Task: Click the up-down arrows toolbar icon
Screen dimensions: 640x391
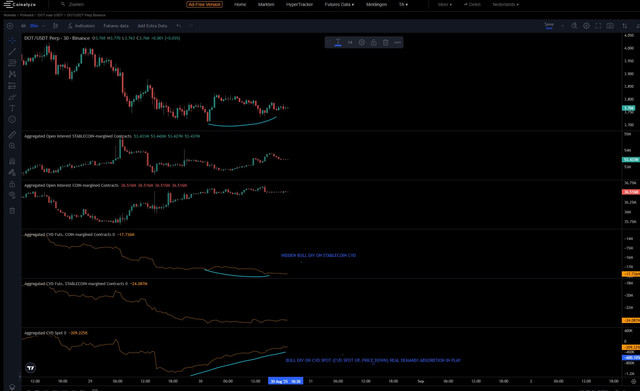Action: coord(624,26)
